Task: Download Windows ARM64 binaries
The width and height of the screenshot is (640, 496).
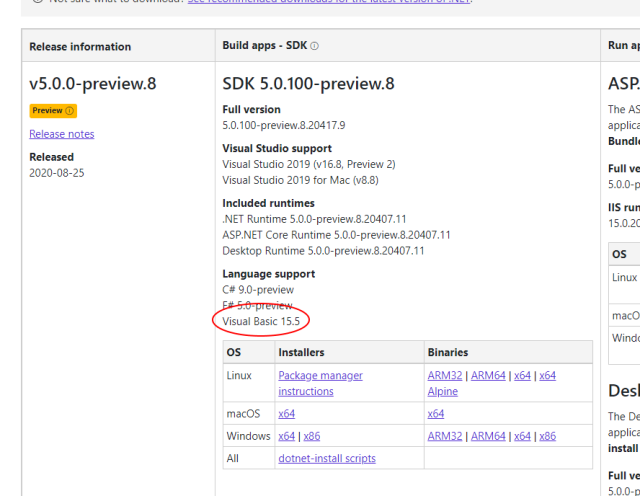Action: click(488, 436)
